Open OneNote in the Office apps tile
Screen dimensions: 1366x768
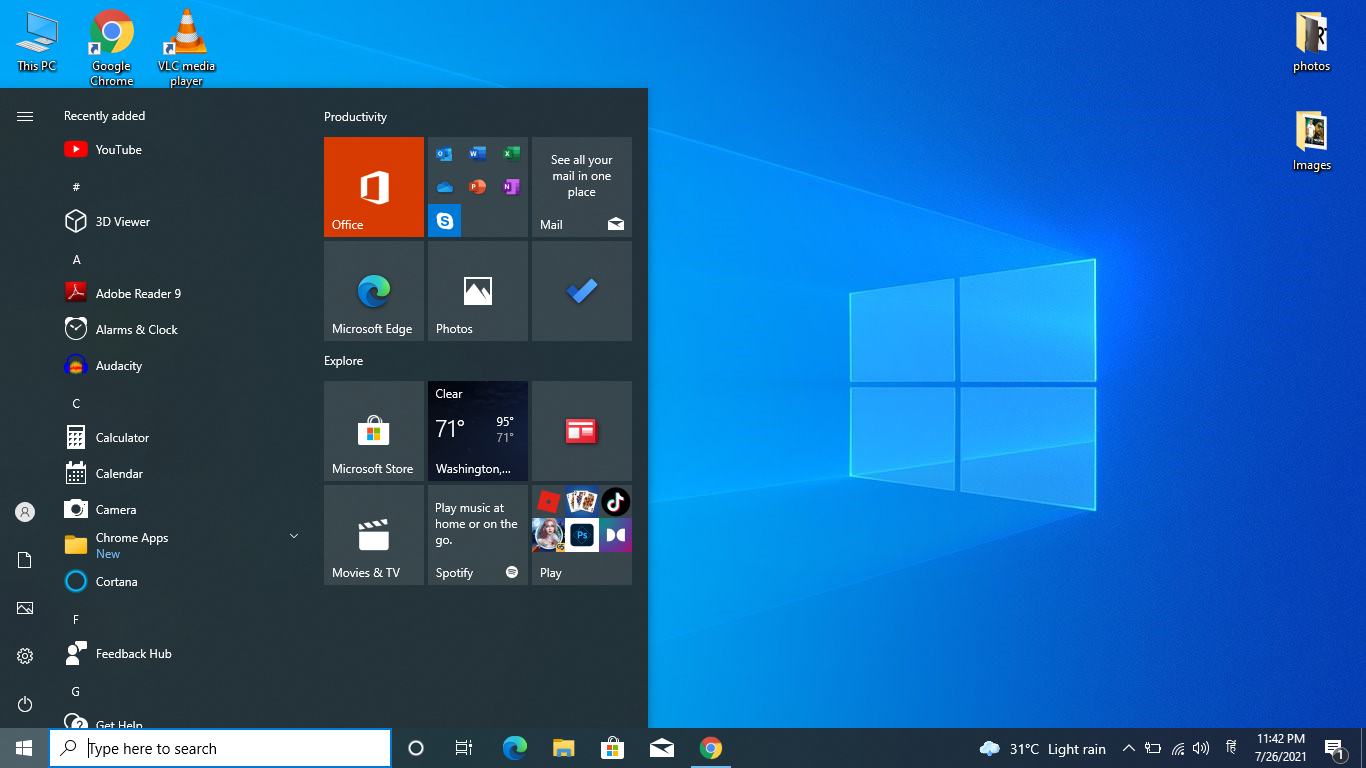(x=511, y=187)
